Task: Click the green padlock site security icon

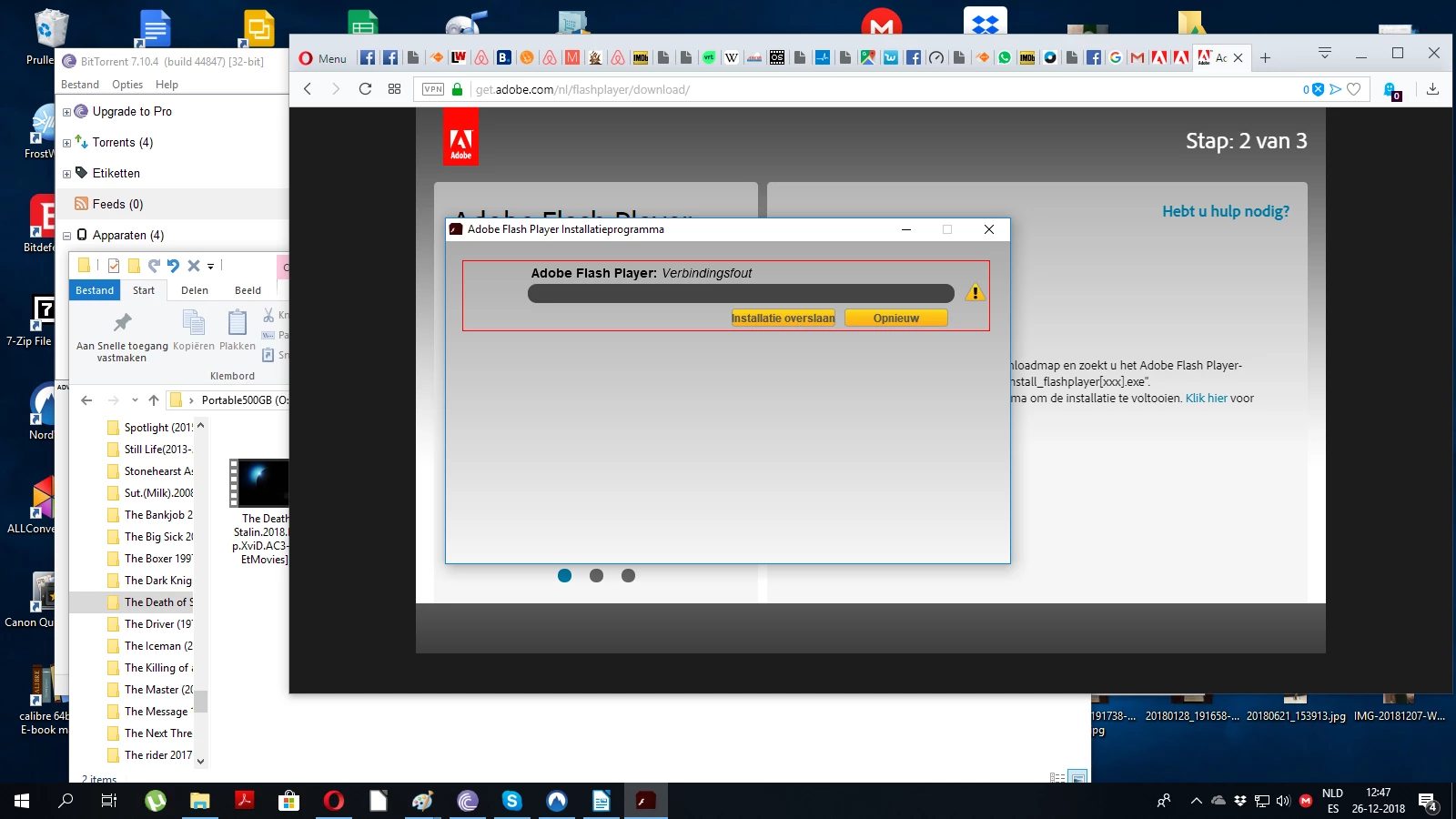Action: tap(458, 89)
